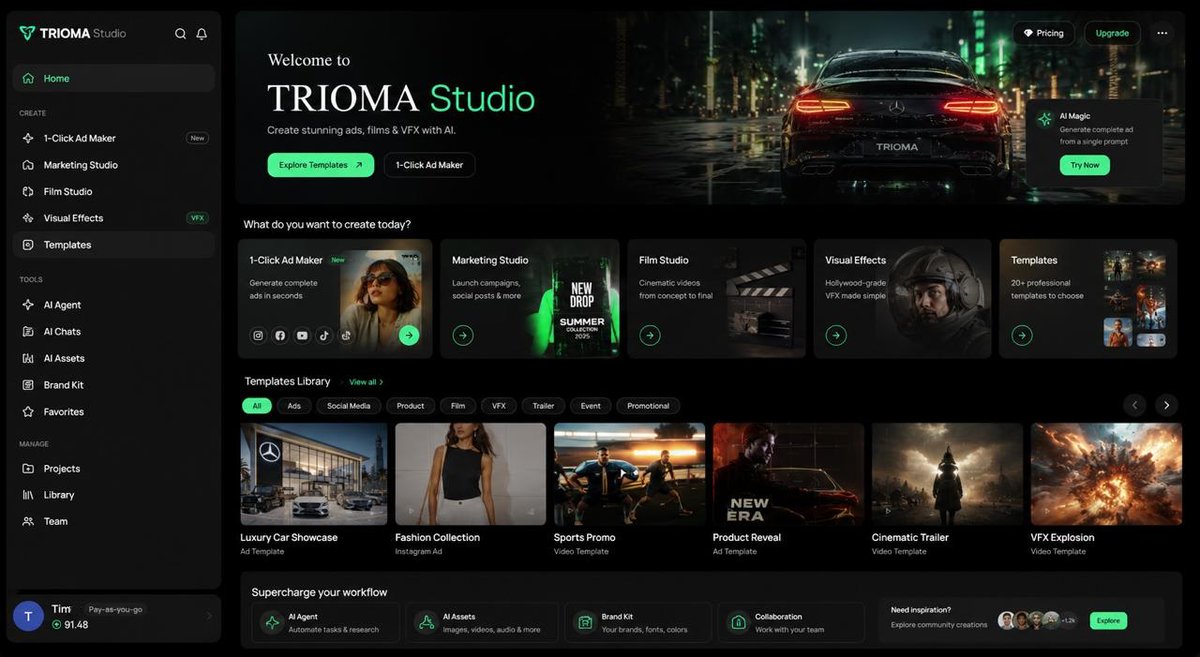
Task: Click the Home sidebar icon
Action: (x=28, y=78)
